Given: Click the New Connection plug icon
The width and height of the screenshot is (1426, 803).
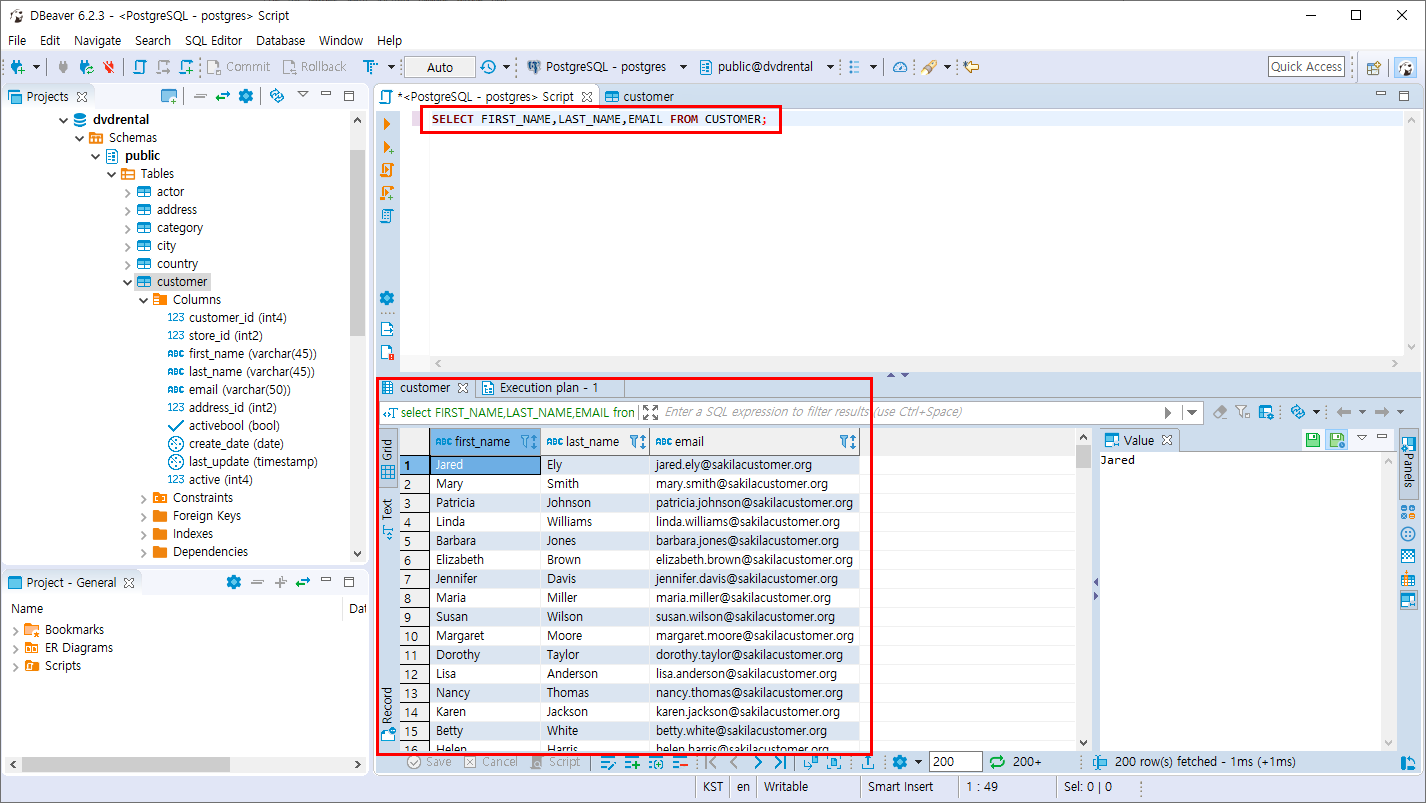Looking at the screenshot, I should pos(19,67).
